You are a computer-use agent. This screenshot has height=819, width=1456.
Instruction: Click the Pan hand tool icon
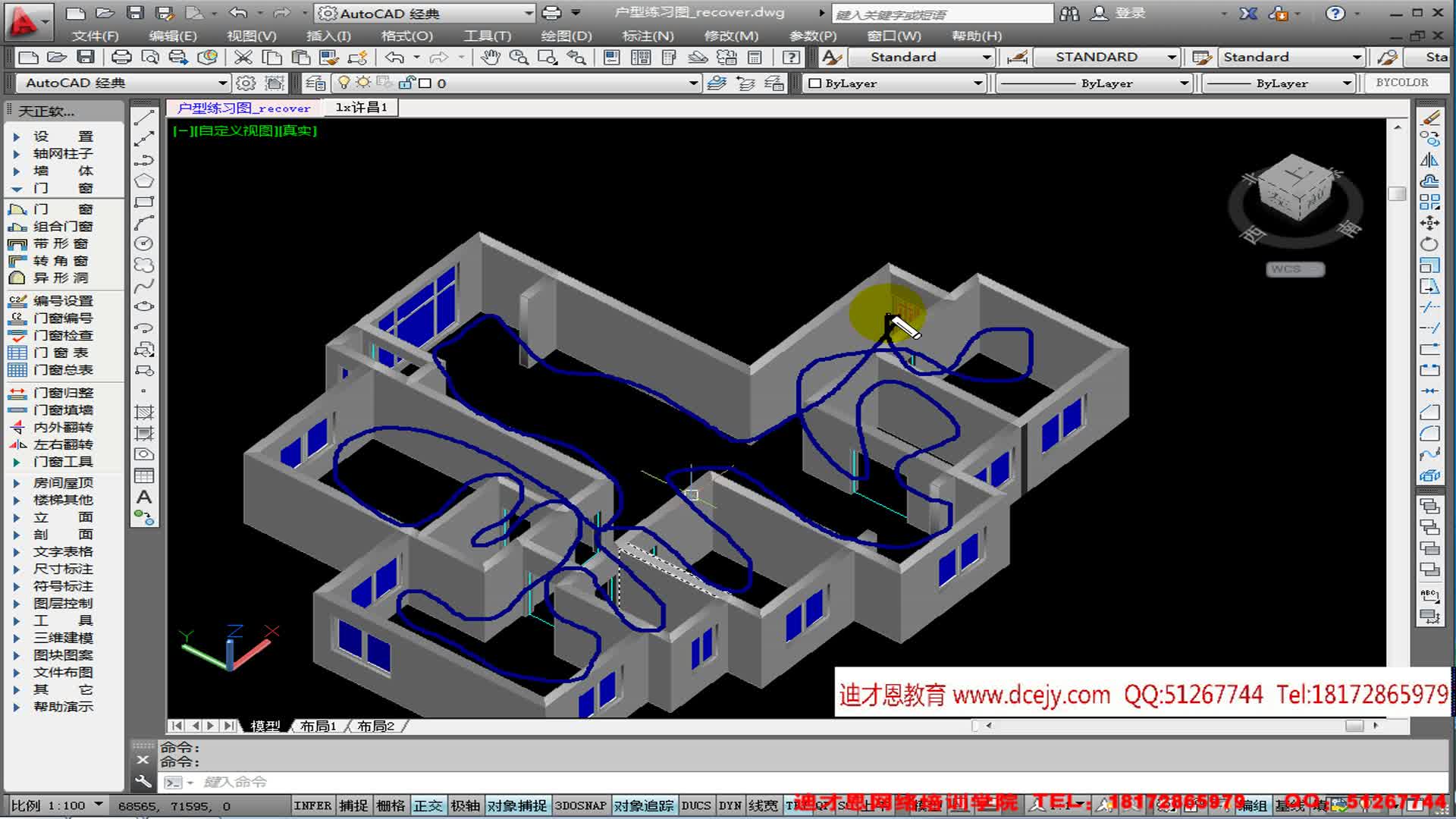coord(490,58)
